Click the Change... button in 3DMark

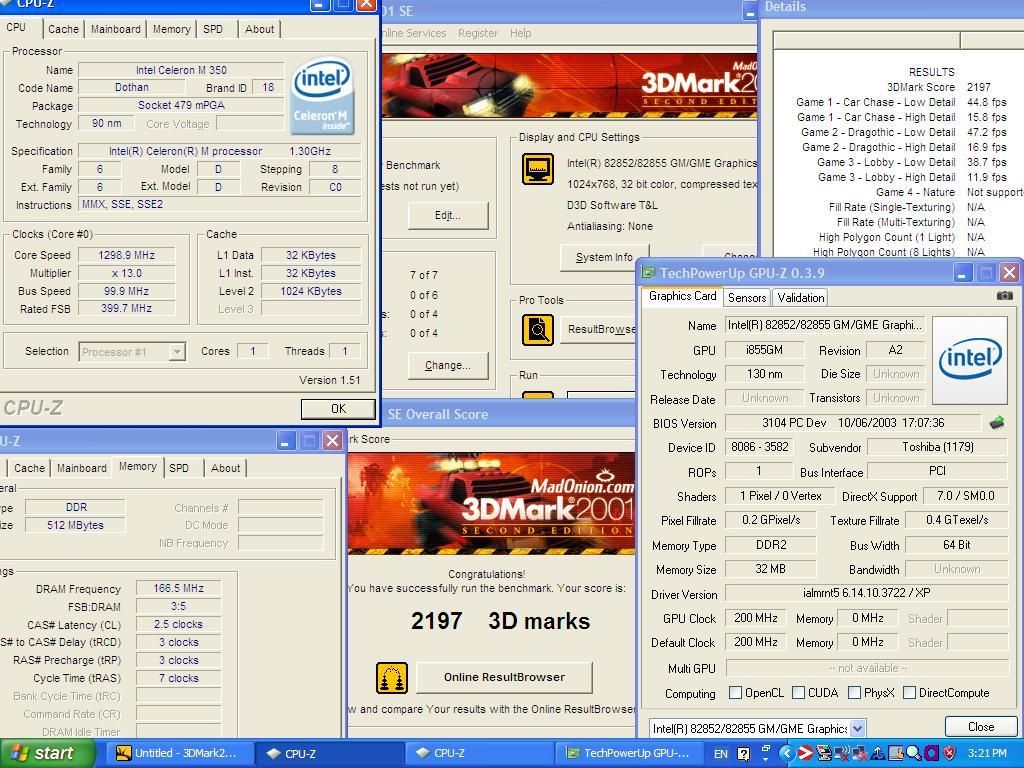448,365
